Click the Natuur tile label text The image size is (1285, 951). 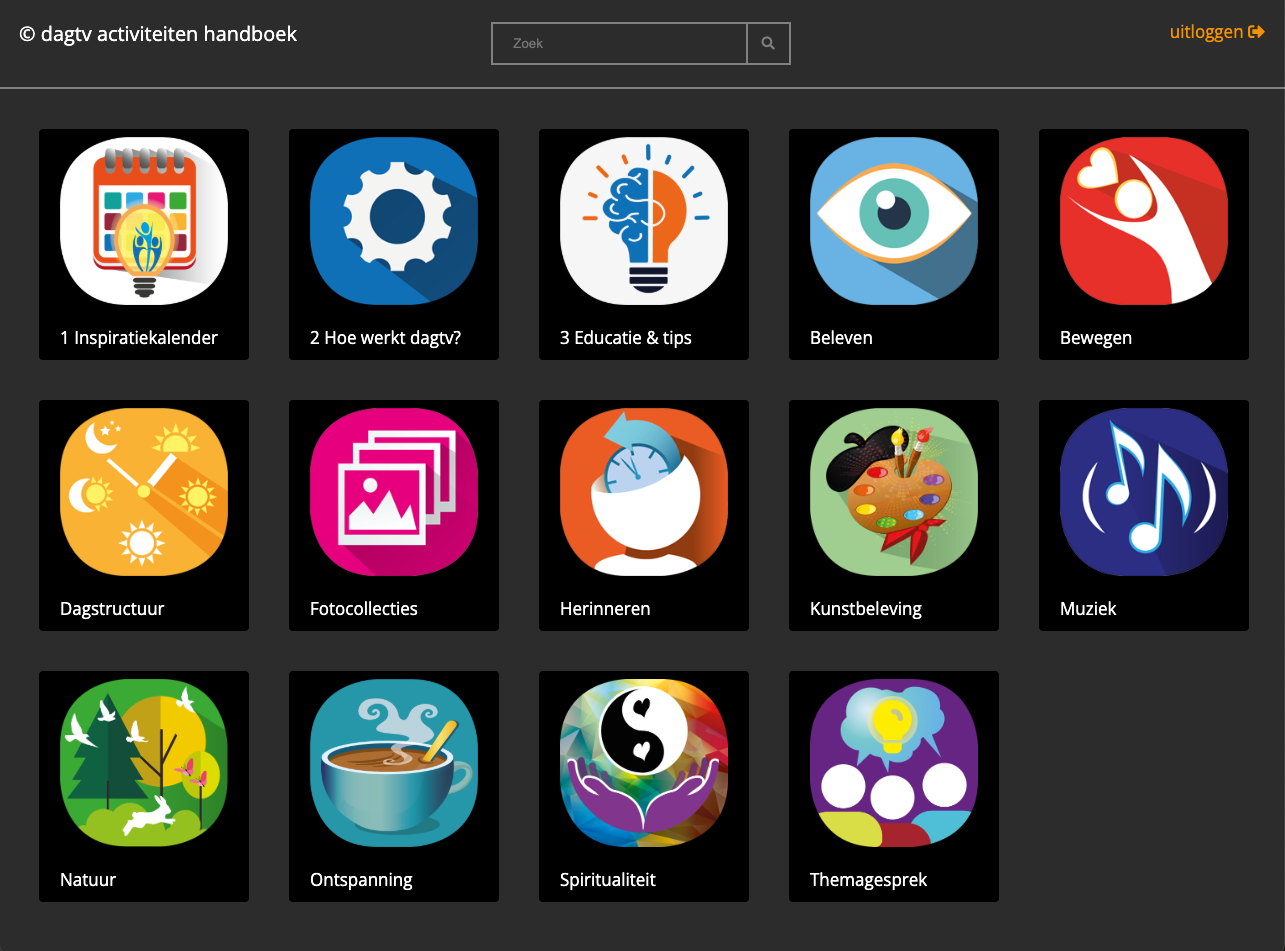tap(88, 880)
